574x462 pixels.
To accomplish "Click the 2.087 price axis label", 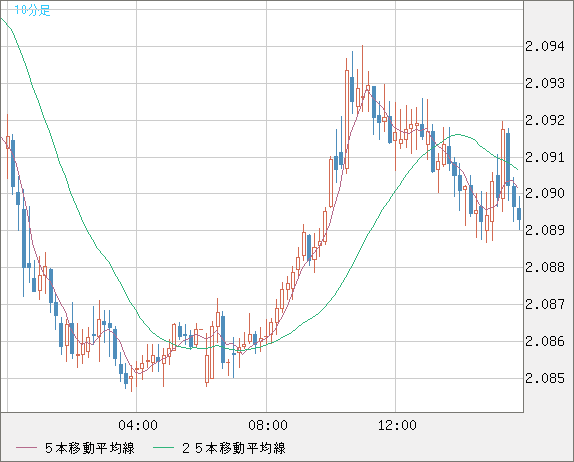I will (545, 304).
